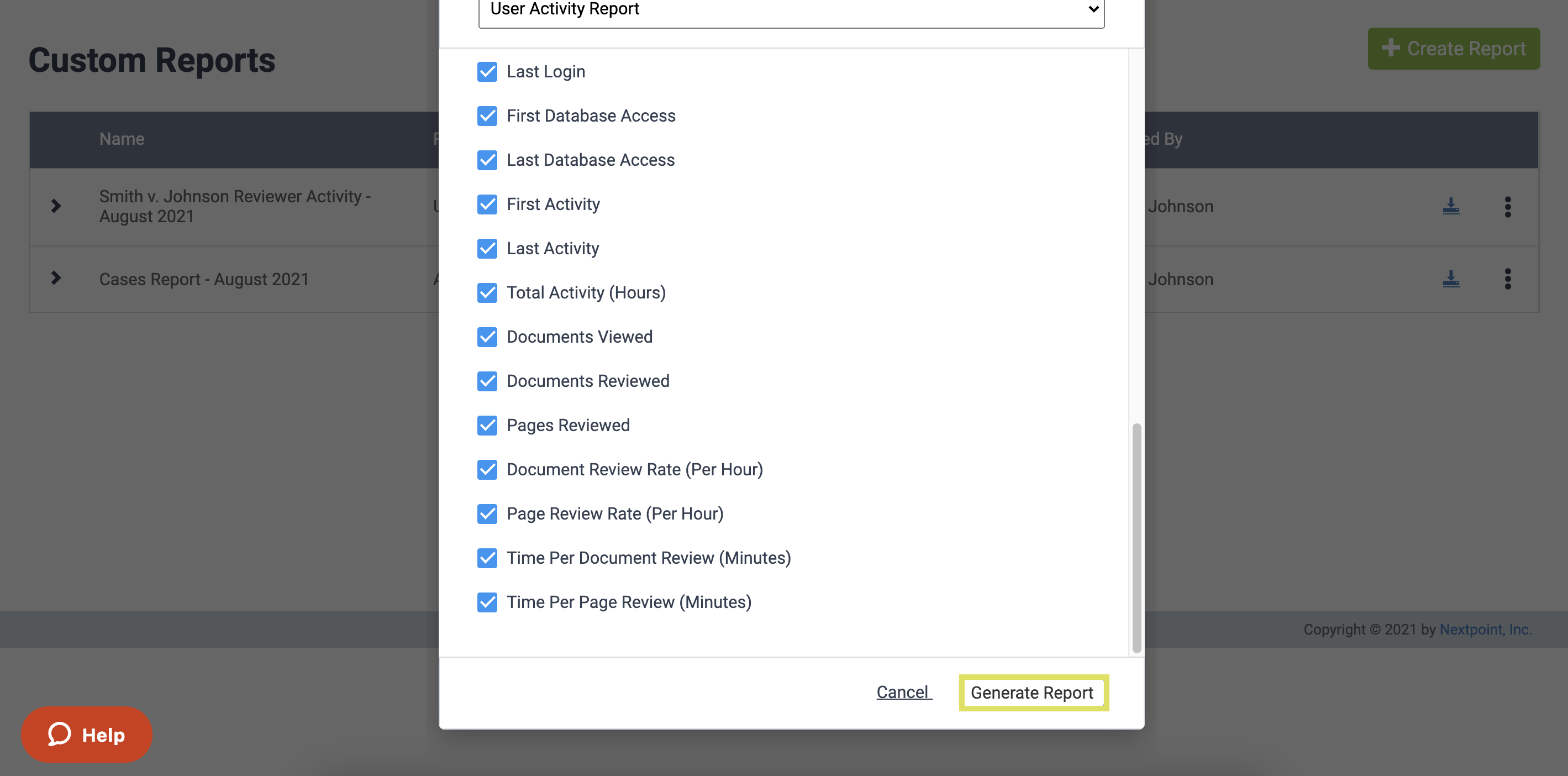Image resolution: width=1568 pixels, height=776 pixels.
Task: Open the User Activity Report dropdown
Action: point(791,10)
